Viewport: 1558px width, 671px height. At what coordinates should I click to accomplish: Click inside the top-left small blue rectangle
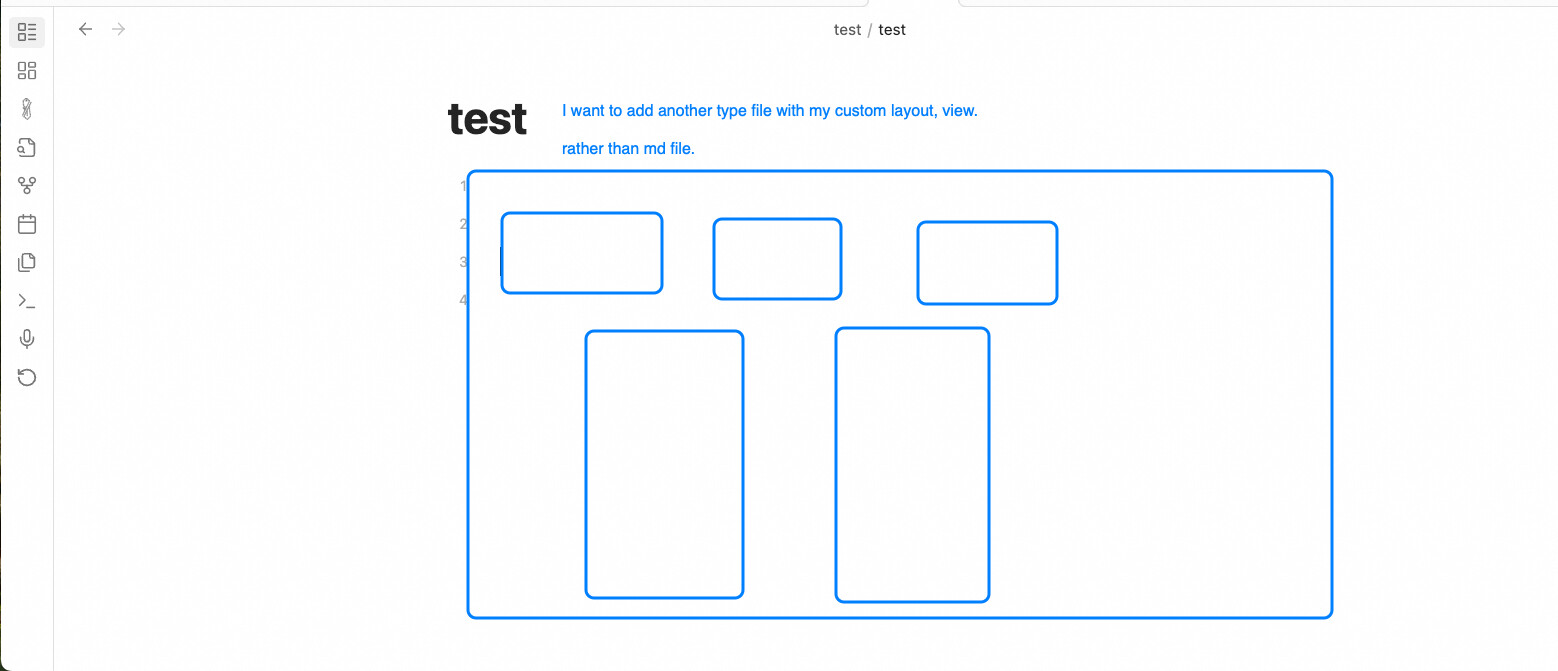pos(582,253)
